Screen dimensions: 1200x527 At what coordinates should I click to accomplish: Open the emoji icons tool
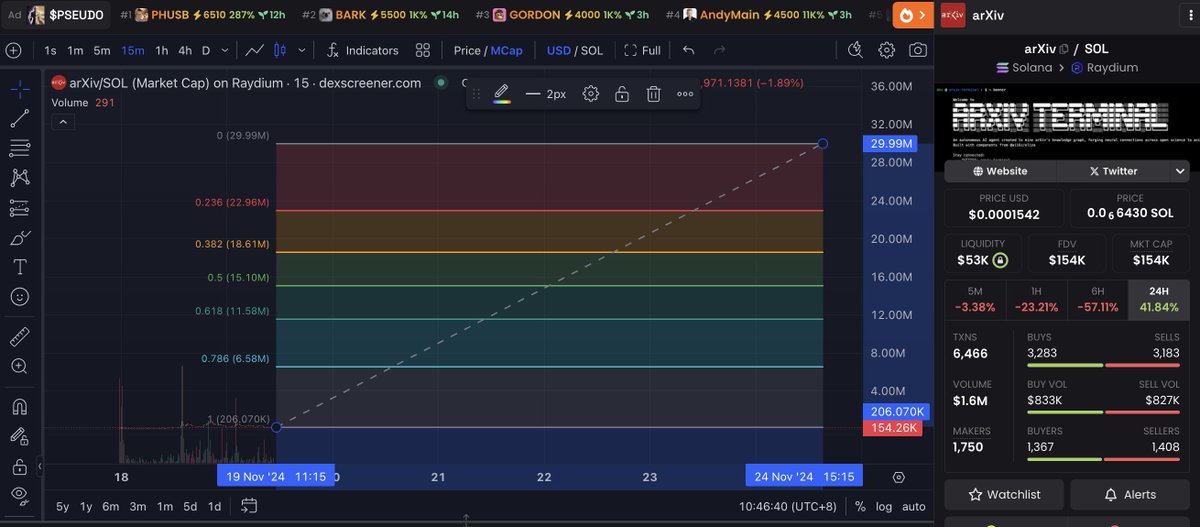[x=19, y=297]
